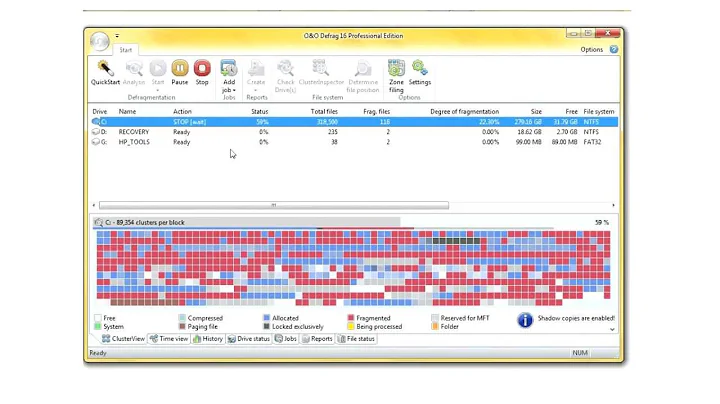This screenshot has height=404, width=720.
Task: Click the System green legend swatch
Action: pyautogui.click(x=97, y=326)
